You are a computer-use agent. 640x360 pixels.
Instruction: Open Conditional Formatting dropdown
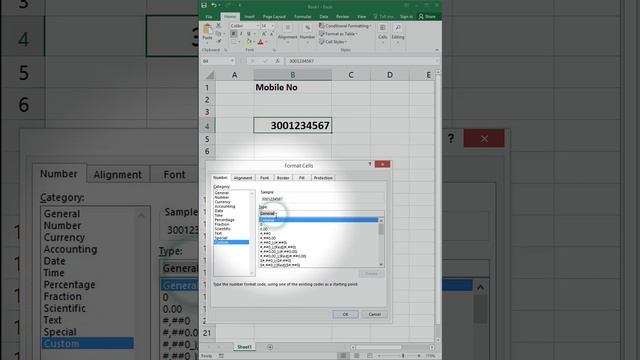click(x=345, y=26)
